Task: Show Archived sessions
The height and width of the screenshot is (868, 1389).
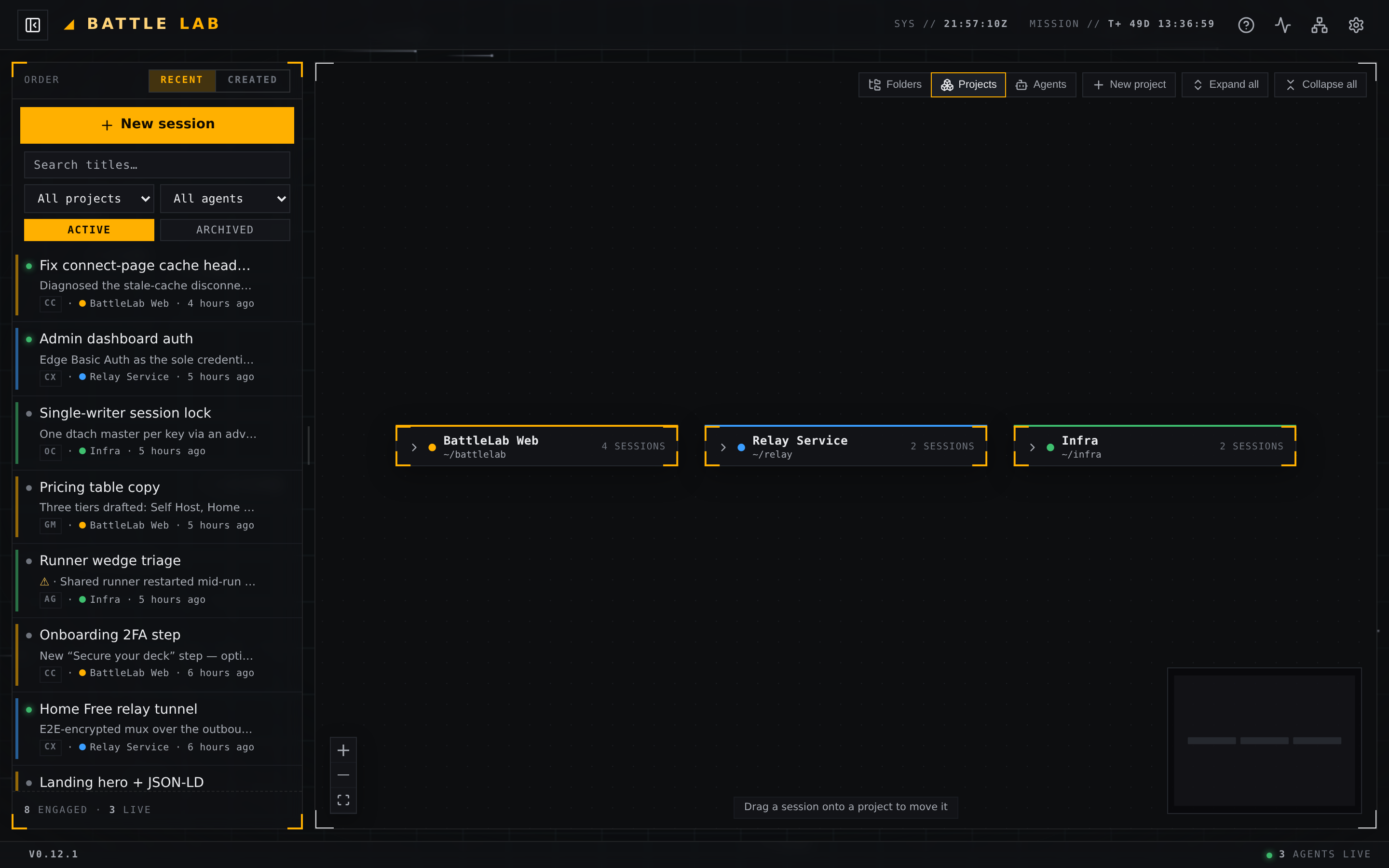Action: click(225, 230)
